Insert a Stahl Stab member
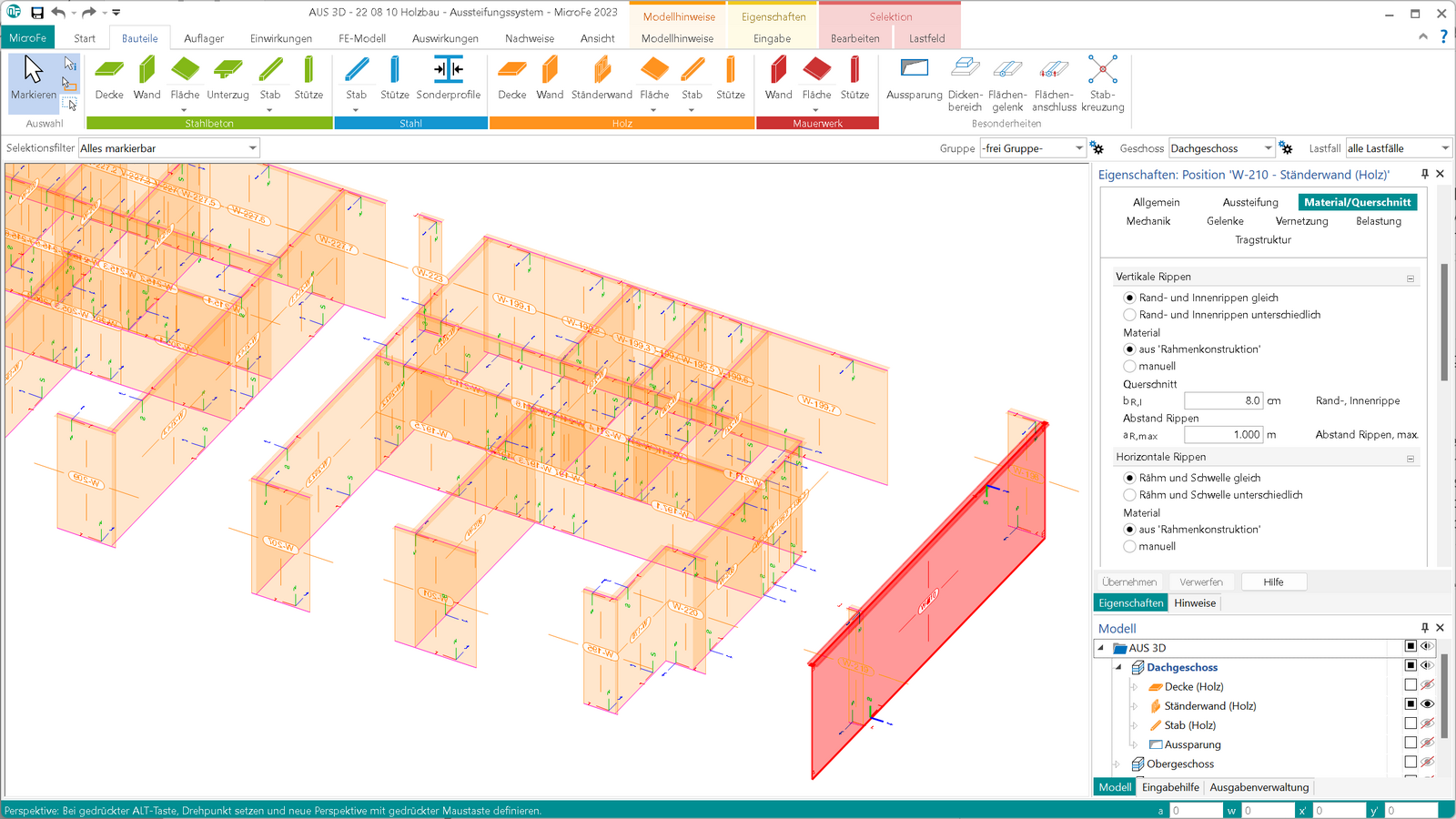 (x=356, y=78)
